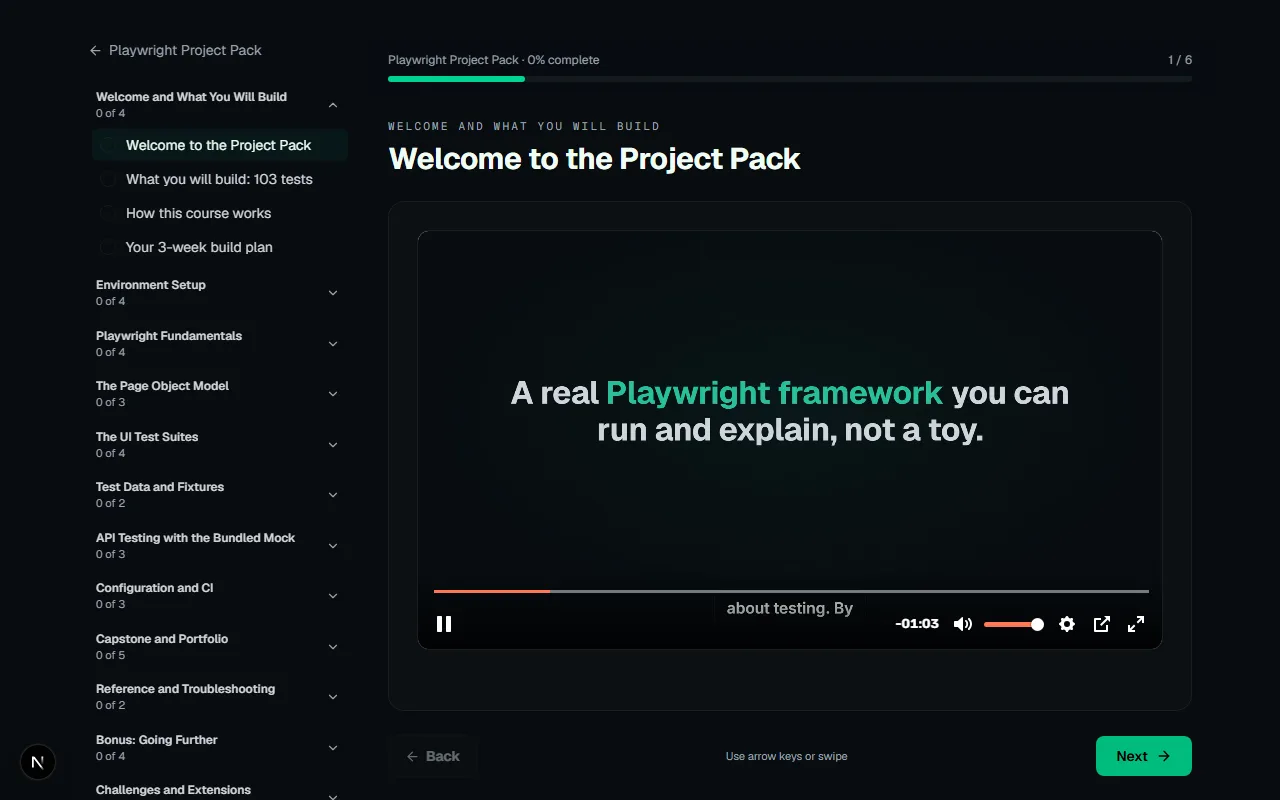This screenshot has height=800, width=1280.
Task: Select Test Data and Fixtures section title
Action: pos(160,487)
